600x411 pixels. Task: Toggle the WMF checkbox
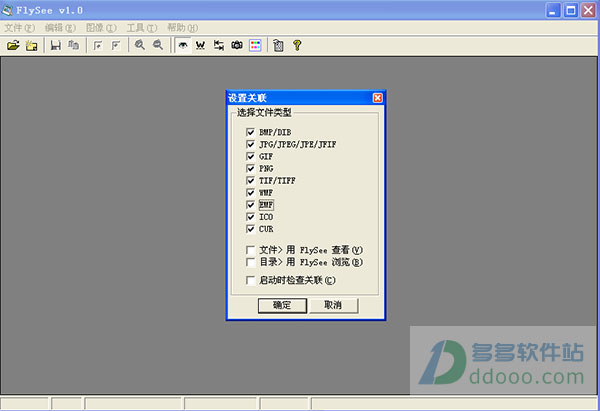coord(251,193)
